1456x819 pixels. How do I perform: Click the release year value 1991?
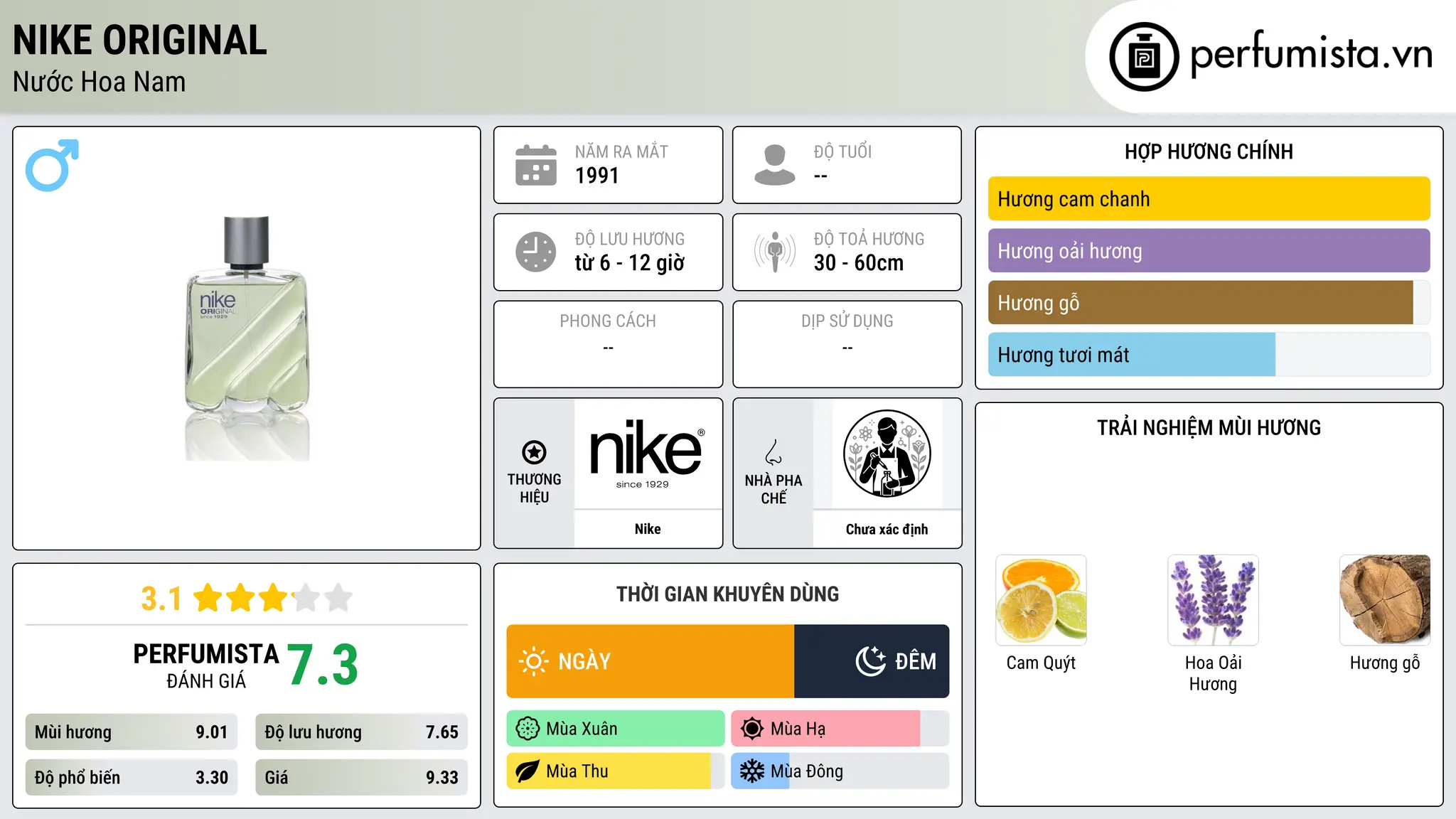(597, 176)
